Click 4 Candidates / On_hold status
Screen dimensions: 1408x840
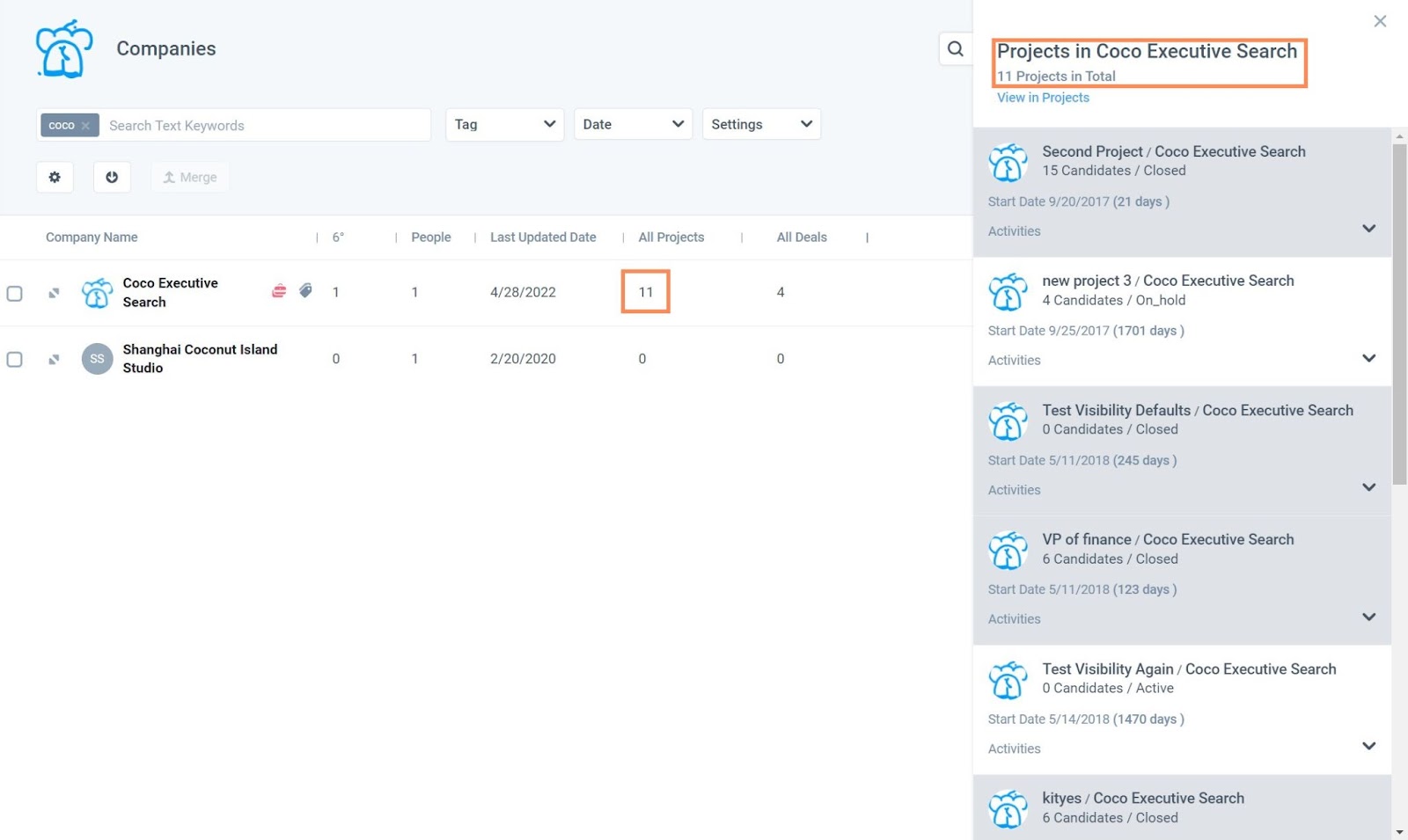[1113, 300]
